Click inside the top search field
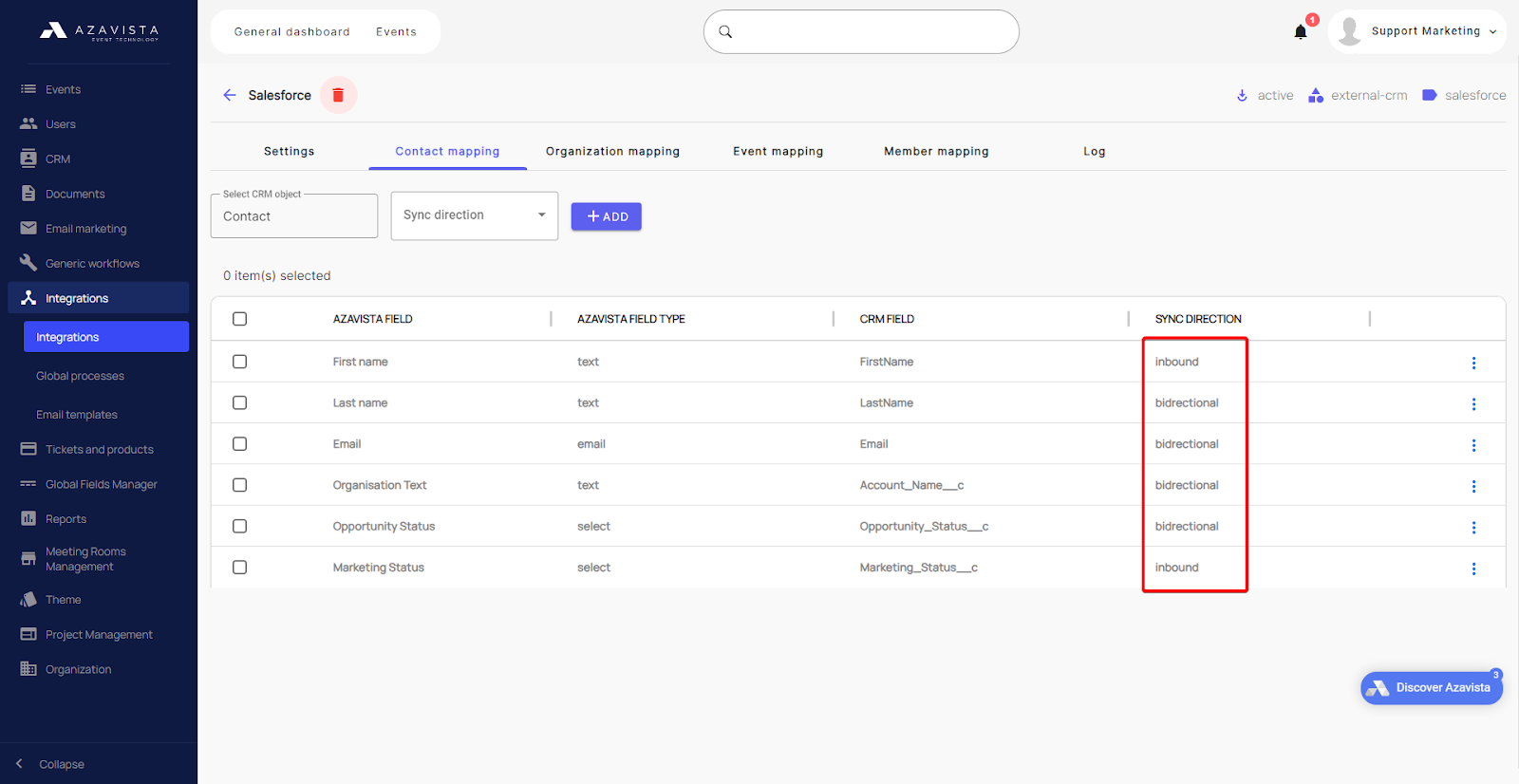 click(861, 31)
